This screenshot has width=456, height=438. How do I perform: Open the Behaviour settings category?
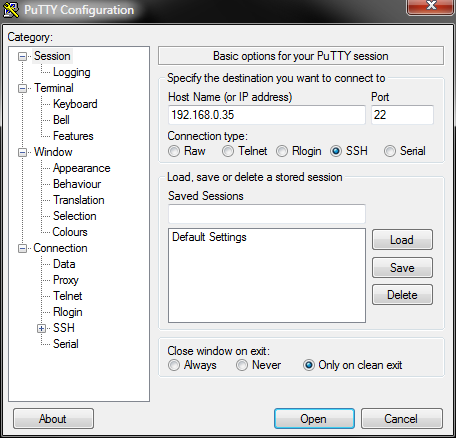[77, 184]
